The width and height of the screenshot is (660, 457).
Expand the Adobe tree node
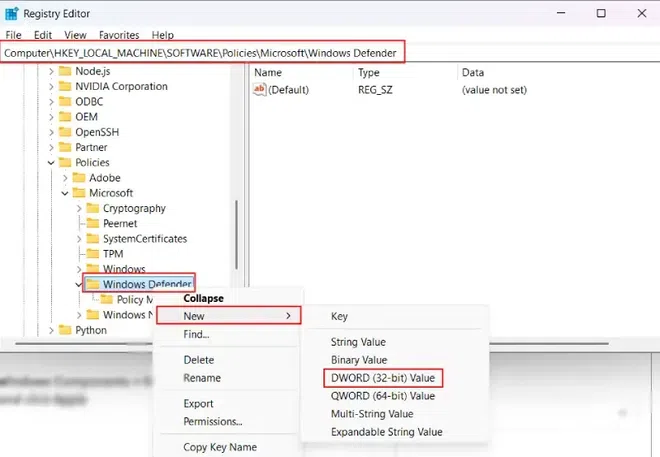(65, 178)
